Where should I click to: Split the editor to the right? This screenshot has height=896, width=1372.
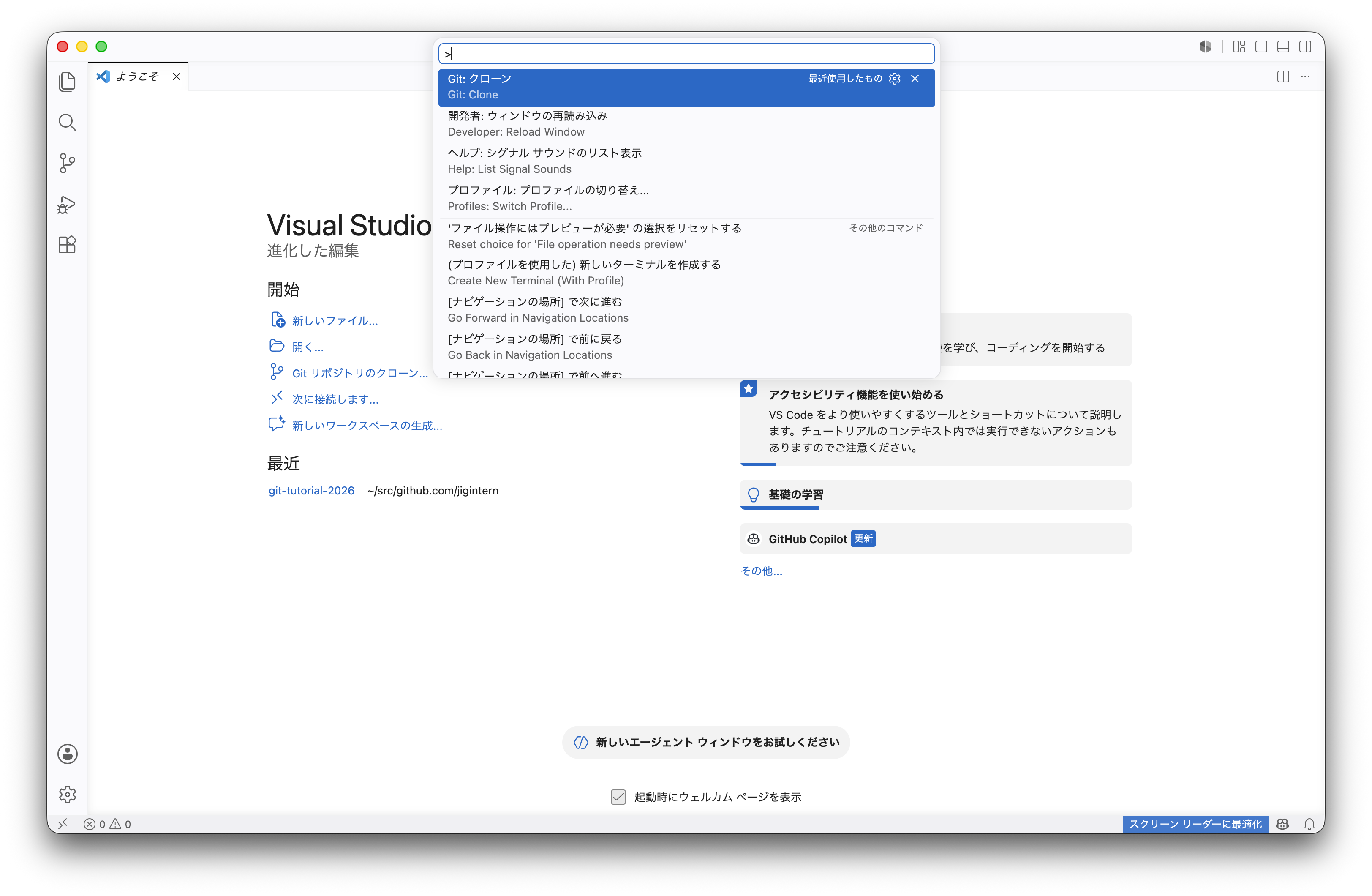pos(1283,77)
